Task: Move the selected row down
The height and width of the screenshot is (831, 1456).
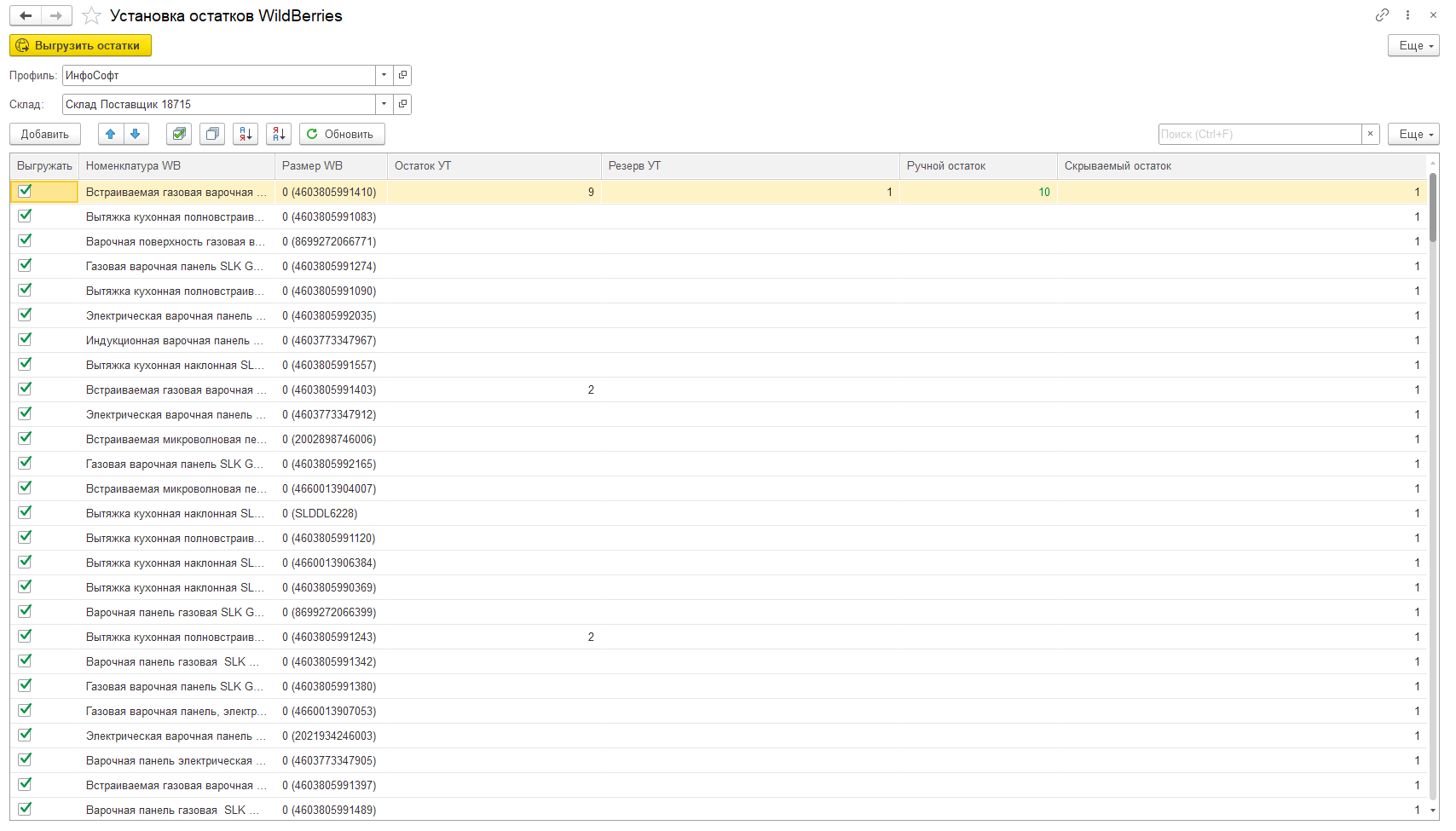Action: click(136, 134)
